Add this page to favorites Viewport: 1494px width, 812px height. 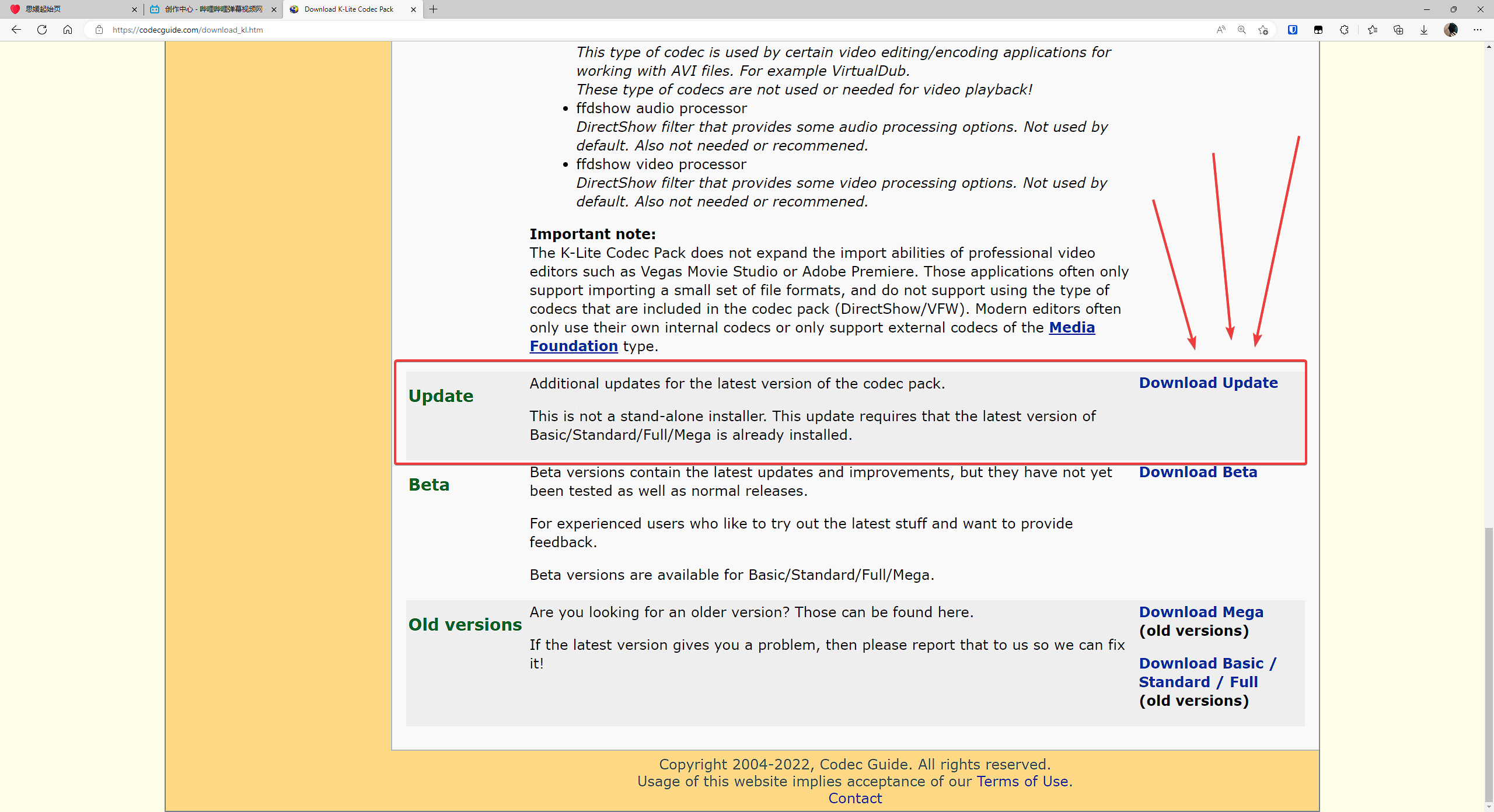pos(1263,30)
